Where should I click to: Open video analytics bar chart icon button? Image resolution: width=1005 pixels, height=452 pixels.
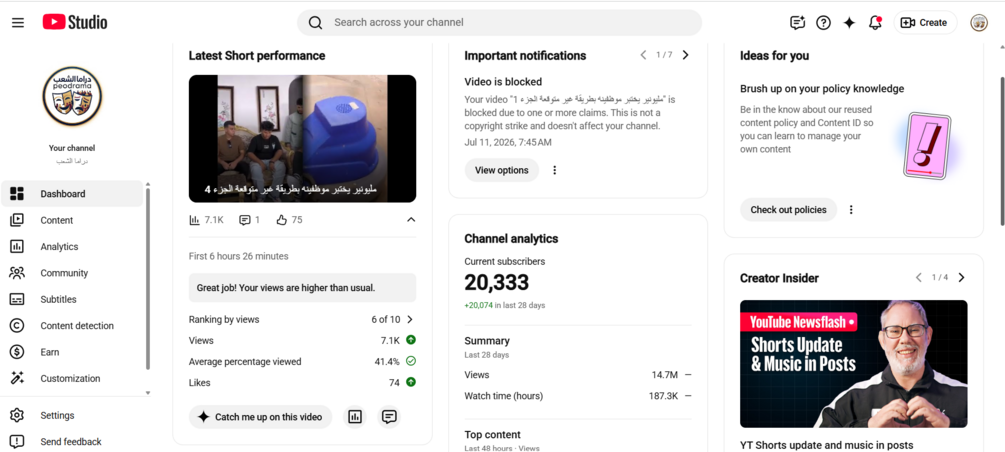click(354, 417)
